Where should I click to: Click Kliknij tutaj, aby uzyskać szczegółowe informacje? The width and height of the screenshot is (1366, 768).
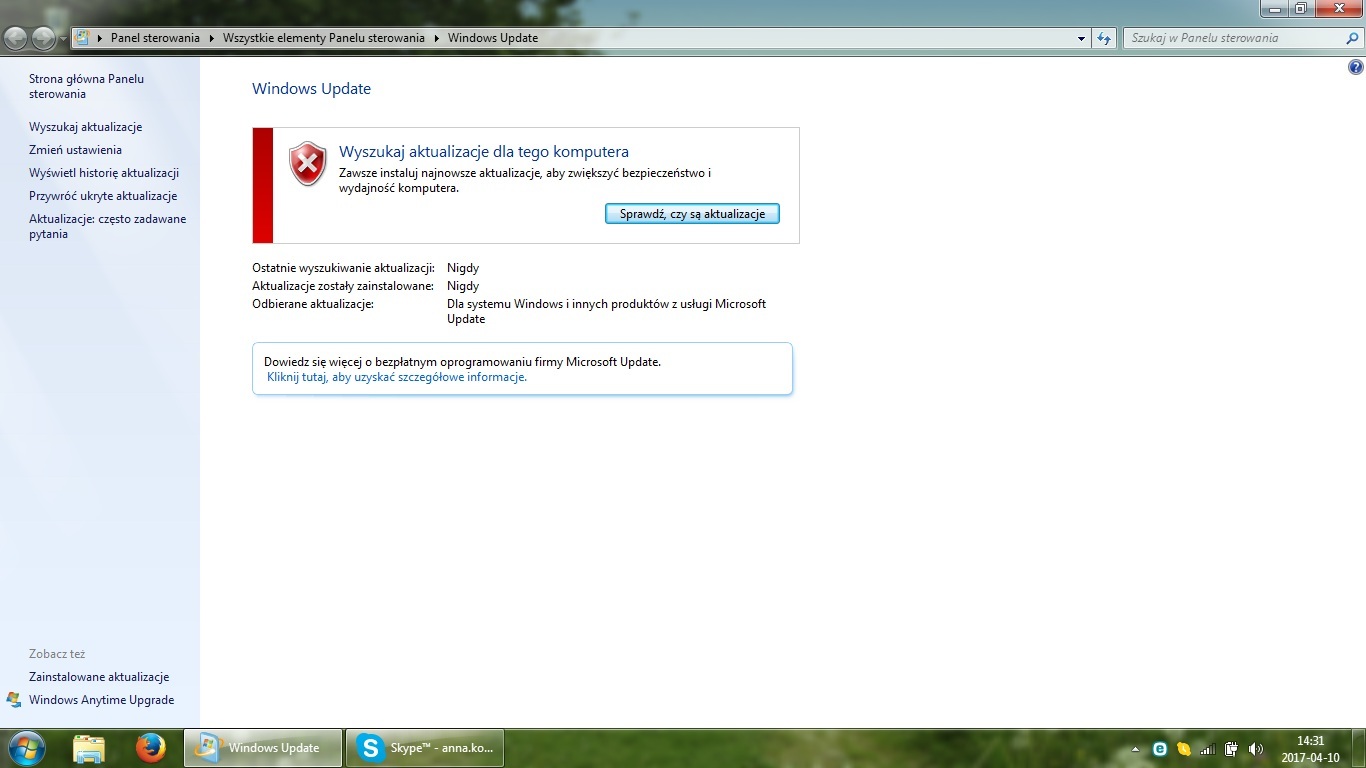396,377
